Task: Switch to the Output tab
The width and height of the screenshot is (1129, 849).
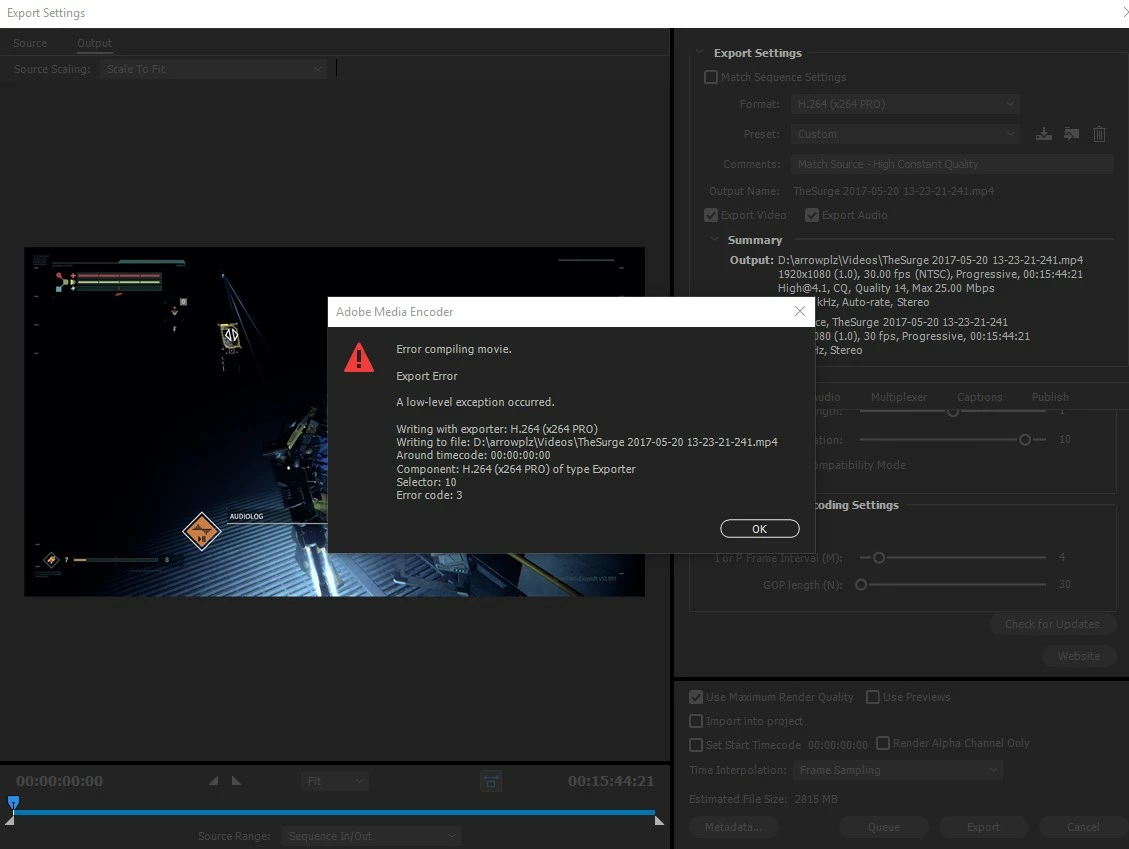Action: click(x=94, y=43)
